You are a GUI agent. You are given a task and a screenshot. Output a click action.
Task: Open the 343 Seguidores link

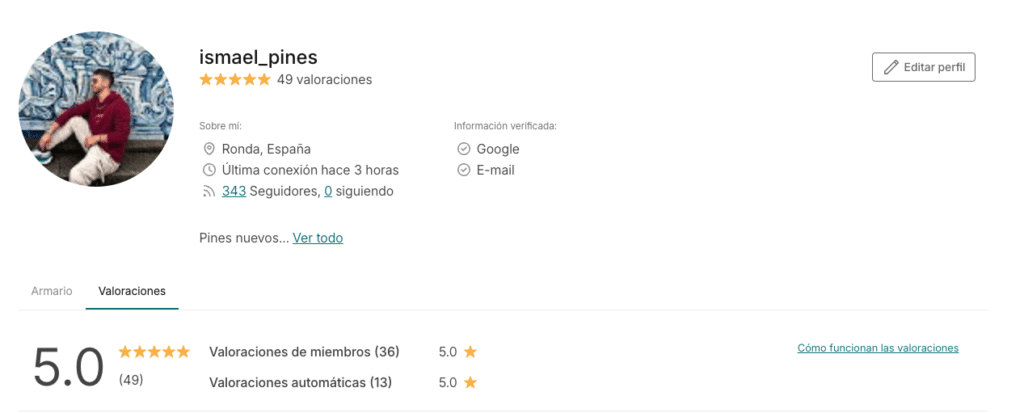click(x=234, y=191)
